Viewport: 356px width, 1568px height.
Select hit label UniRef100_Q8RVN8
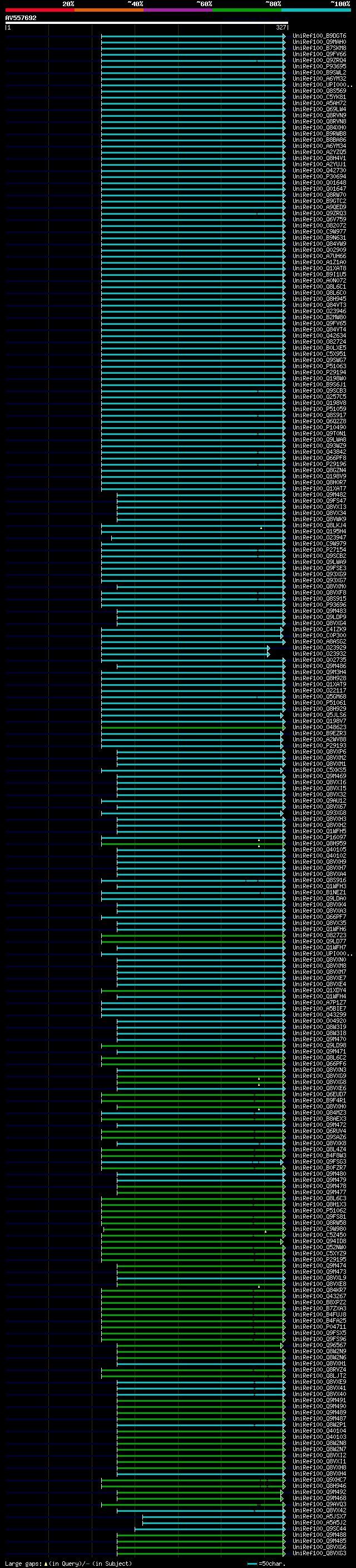pos(319,121)
